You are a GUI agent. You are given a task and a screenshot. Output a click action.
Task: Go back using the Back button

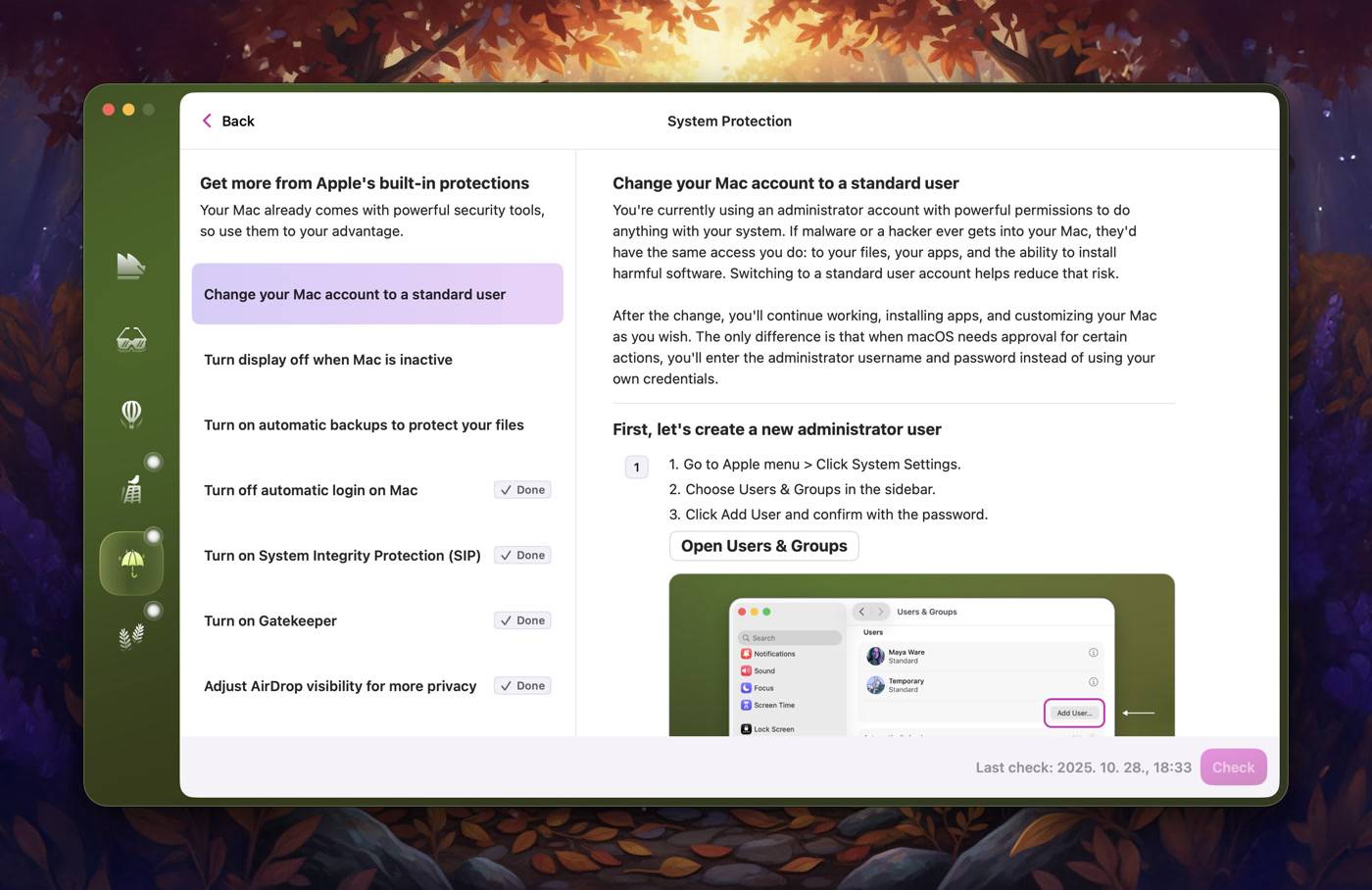tap(228, 121)
